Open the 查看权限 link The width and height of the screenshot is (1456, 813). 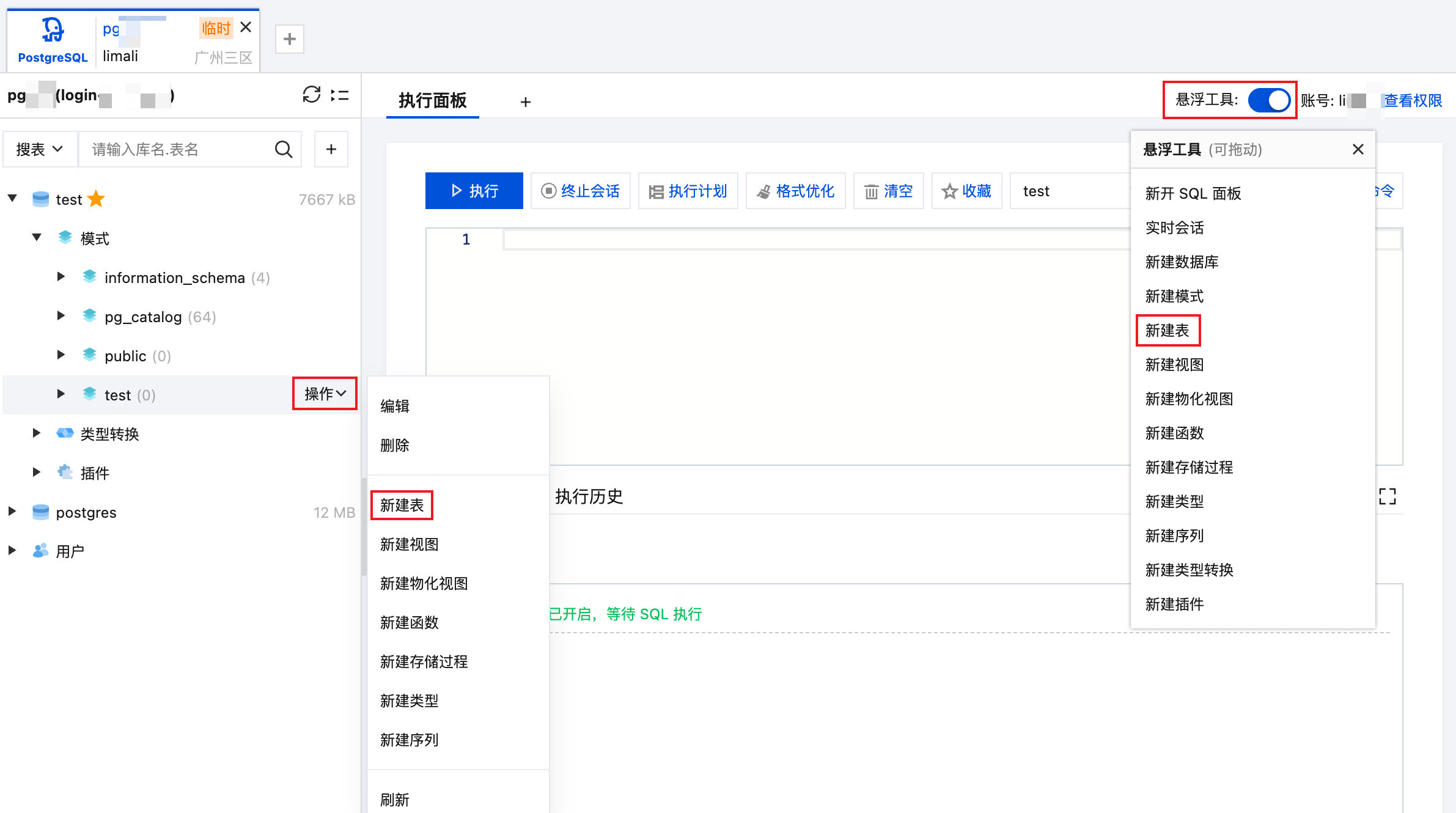coord(1413,100)
